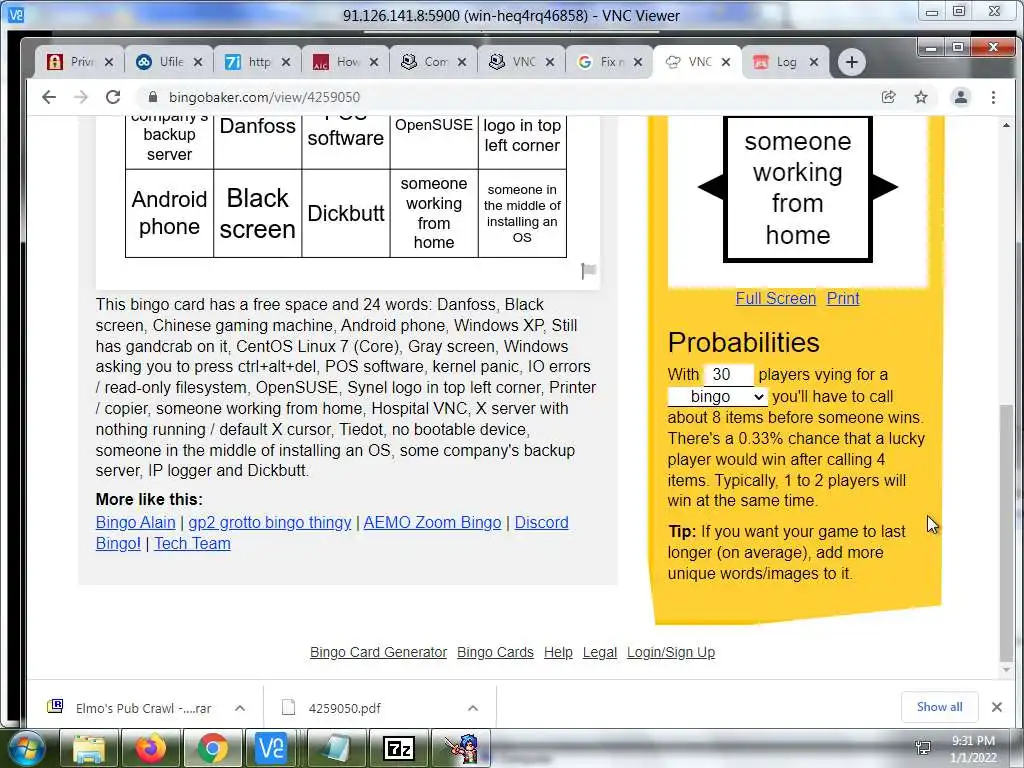Open Chrome three-dot menu
This screenshot has height=768, width=1024.
(x=993, y=97)
